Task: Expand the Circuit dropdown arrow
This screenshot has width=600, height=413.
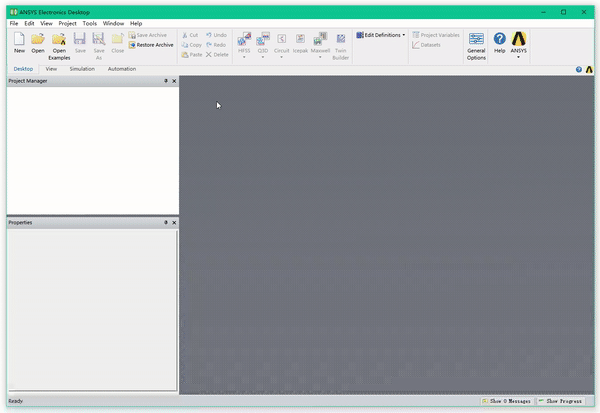Action: [x=281, y=57]
